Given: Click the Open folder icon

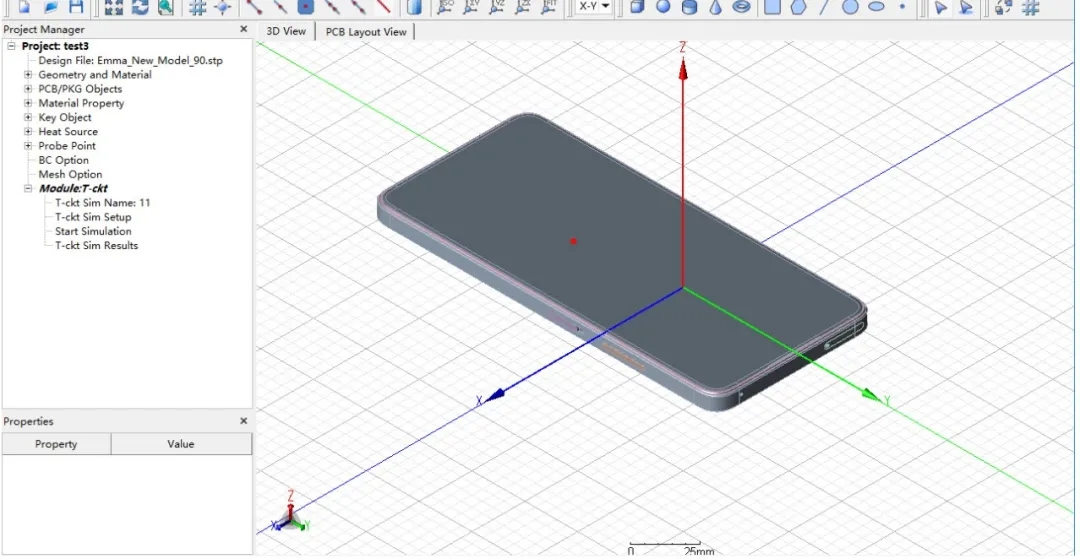Looking at the screenshot, I should 50,6.
